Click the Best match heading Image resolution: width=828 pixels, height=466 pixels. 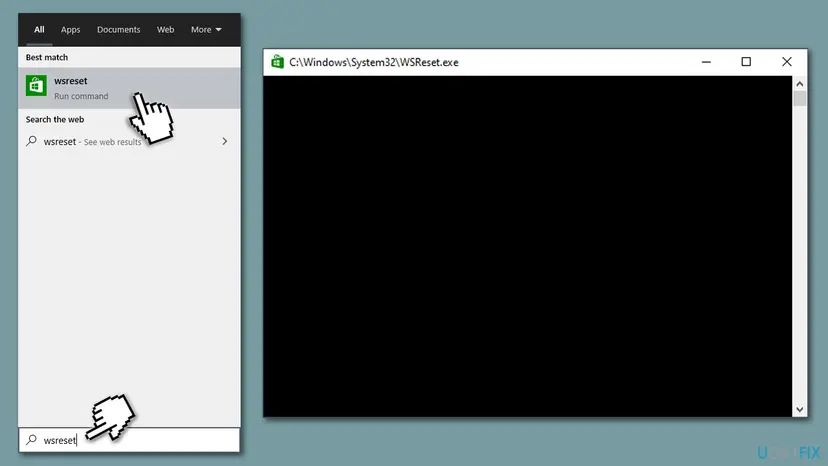coord(47,57)
